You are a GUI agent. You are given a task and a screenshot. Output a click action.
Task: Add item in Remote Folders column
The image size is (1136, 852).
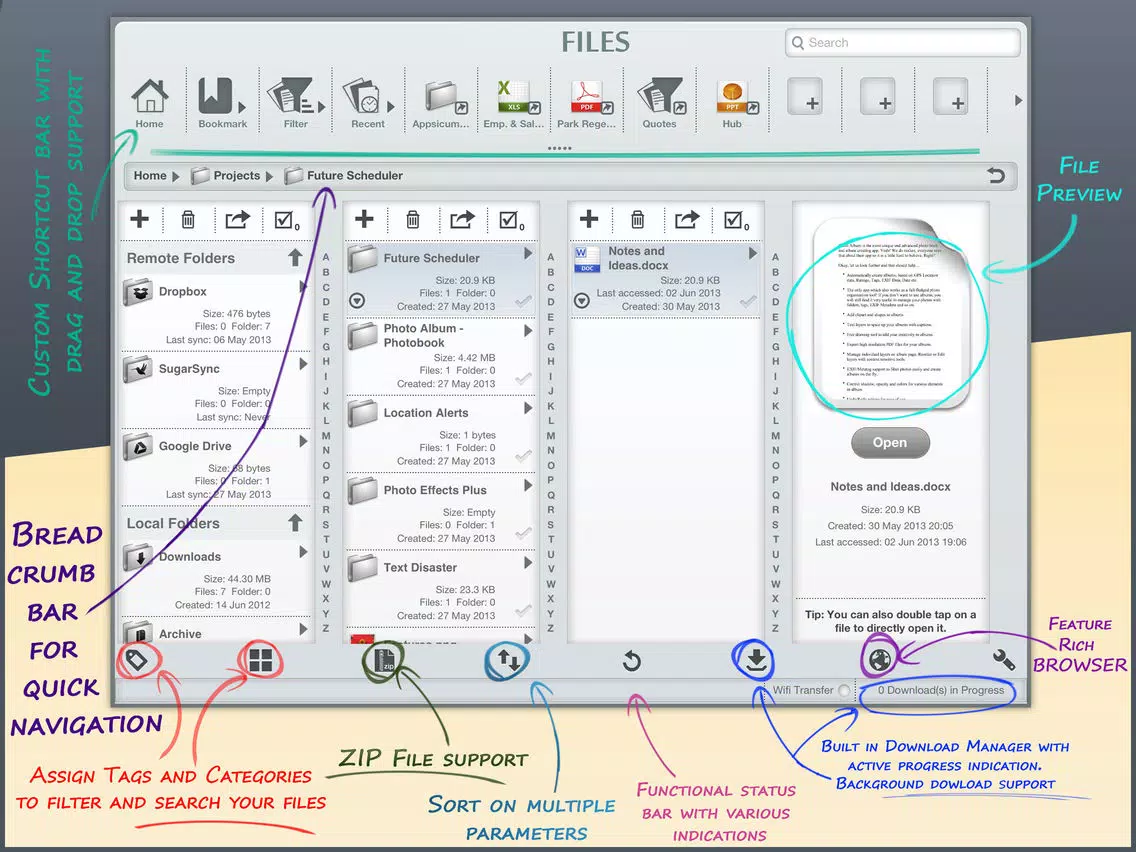pos(139,219)
